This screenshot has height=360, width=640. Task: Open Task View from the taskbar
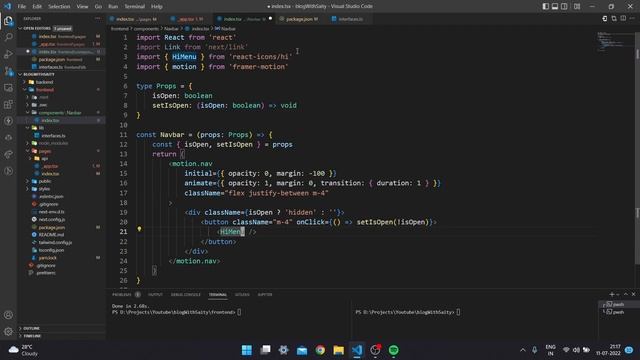[265, 350]
